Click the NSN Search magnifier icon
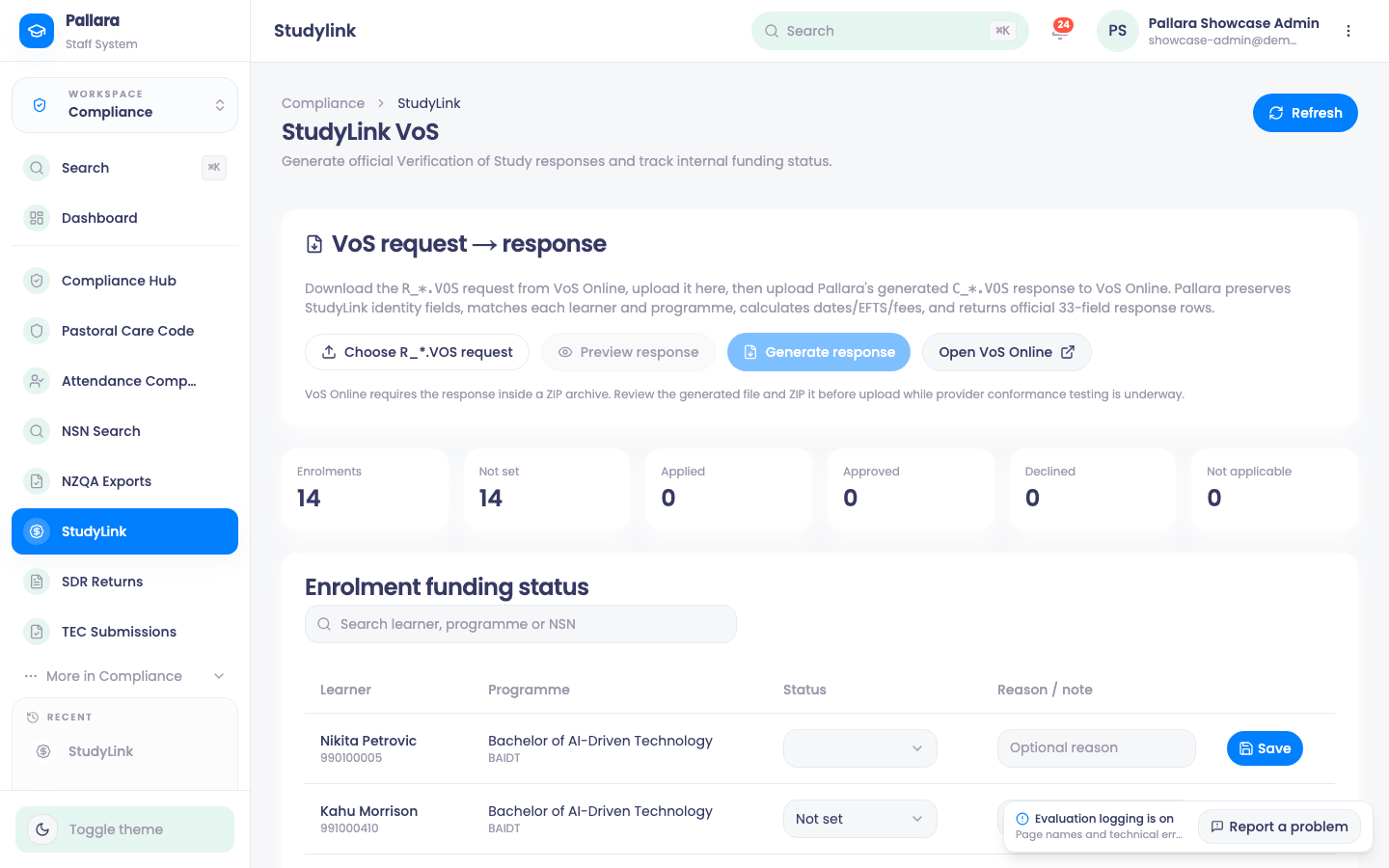The image size is (1389, 868). (37, 431)
